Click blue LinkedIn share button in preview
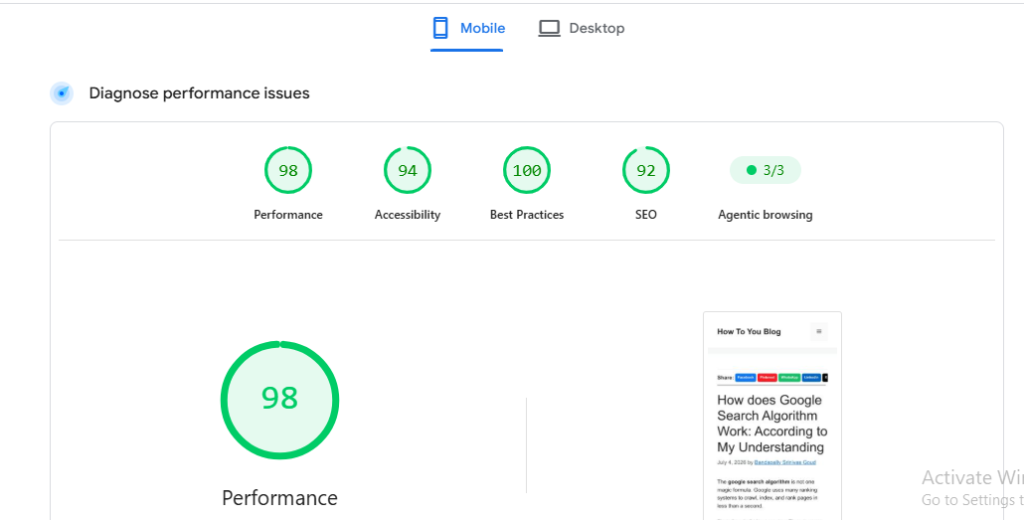The height and width of the screenshot is (520, 1024). pyautogui.click(x=812, y=378)
